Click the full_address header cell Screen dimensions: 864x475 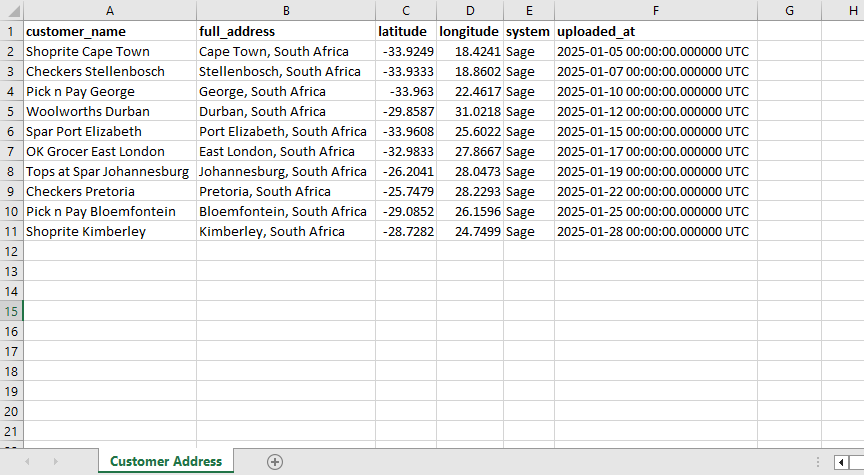coord(286,31)
